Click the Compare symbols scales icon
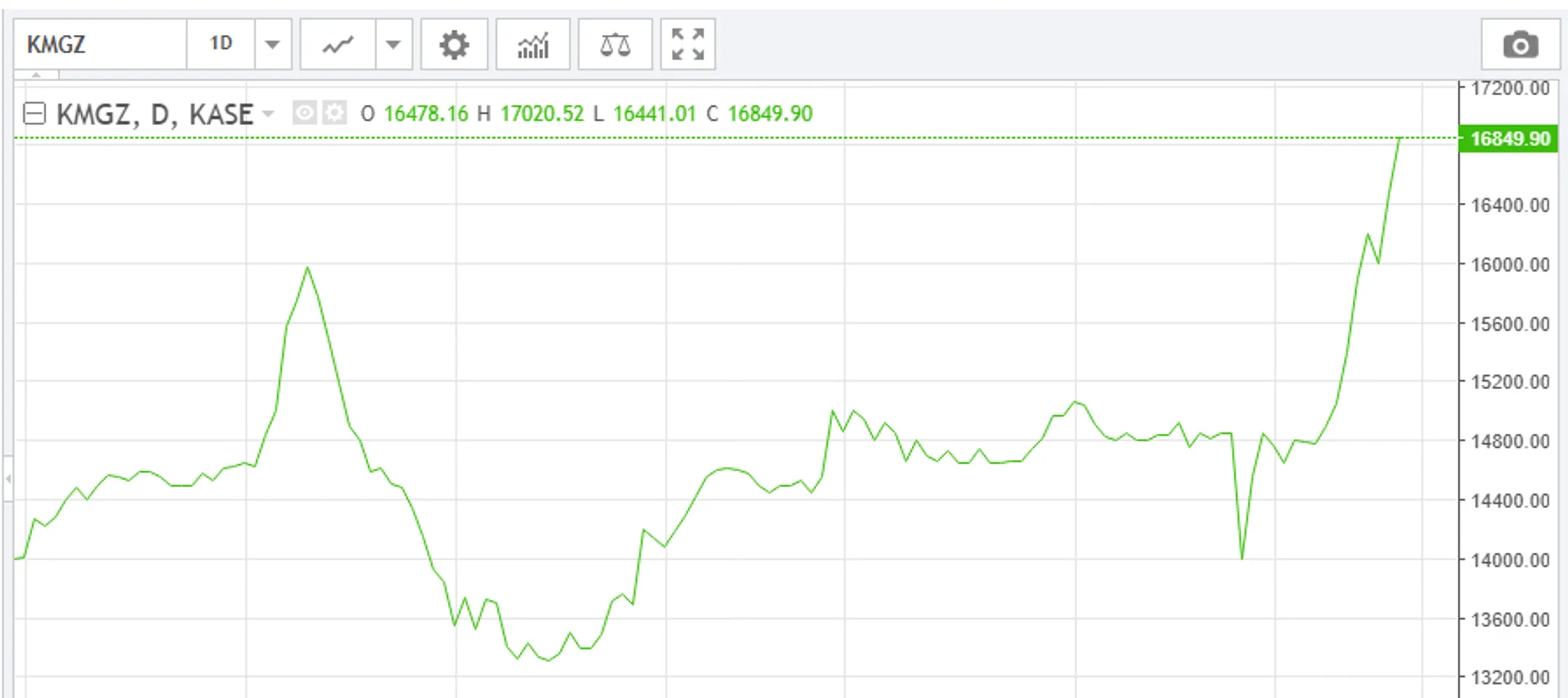 click(x=615, y=45)
